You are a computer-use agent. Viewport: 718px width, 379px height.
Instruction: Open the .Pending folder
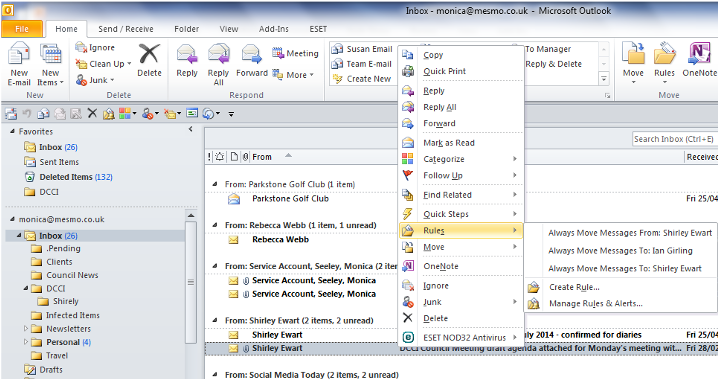(56, 249)
